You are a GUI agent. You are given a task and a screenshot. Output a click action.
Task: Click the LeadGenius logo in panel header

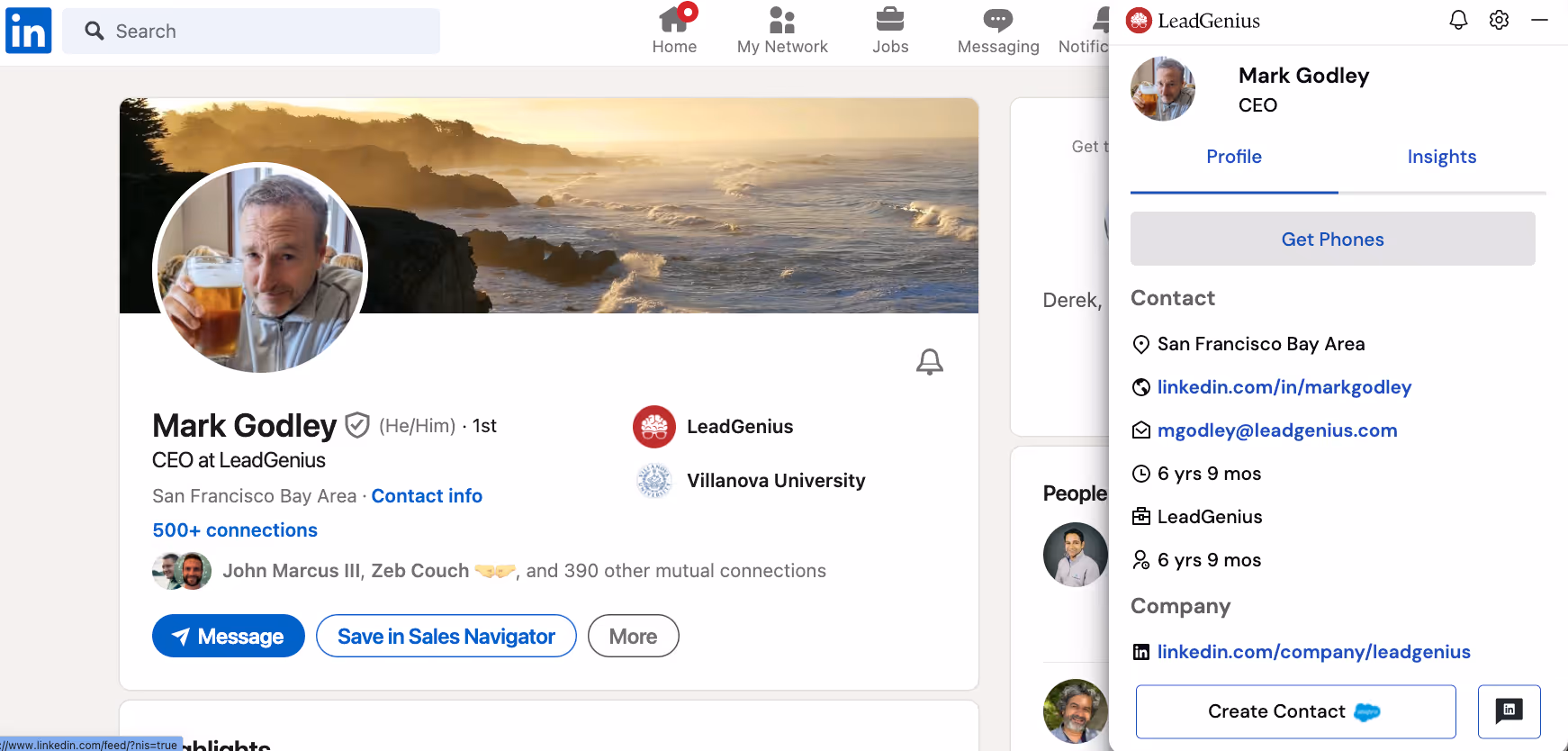pyautogui.click(x=1194, y=20)
